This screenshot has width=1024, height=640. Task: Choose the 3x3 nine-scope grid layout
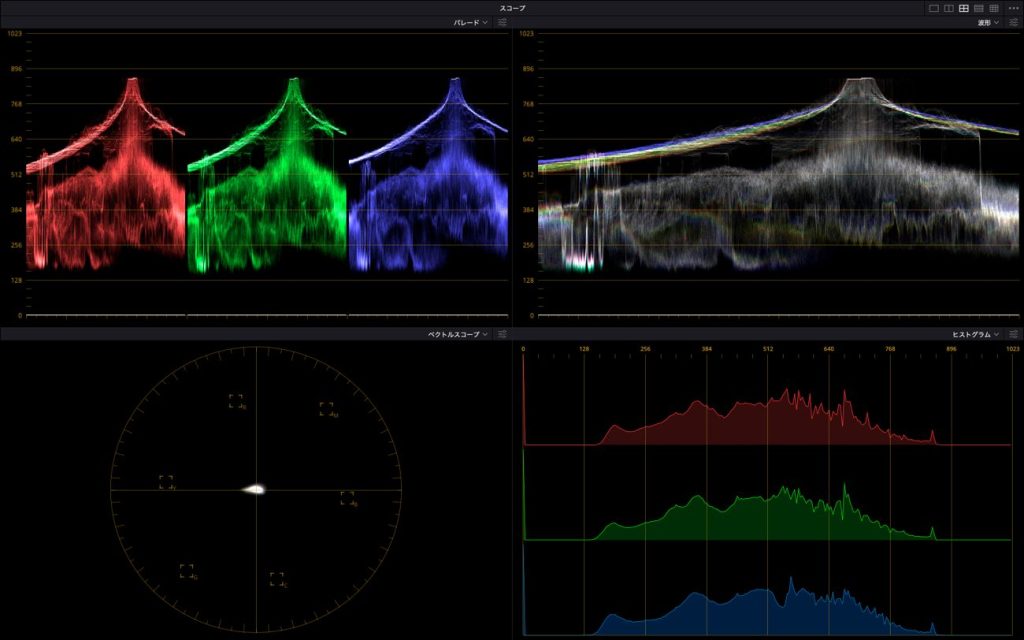coord(994,8)
